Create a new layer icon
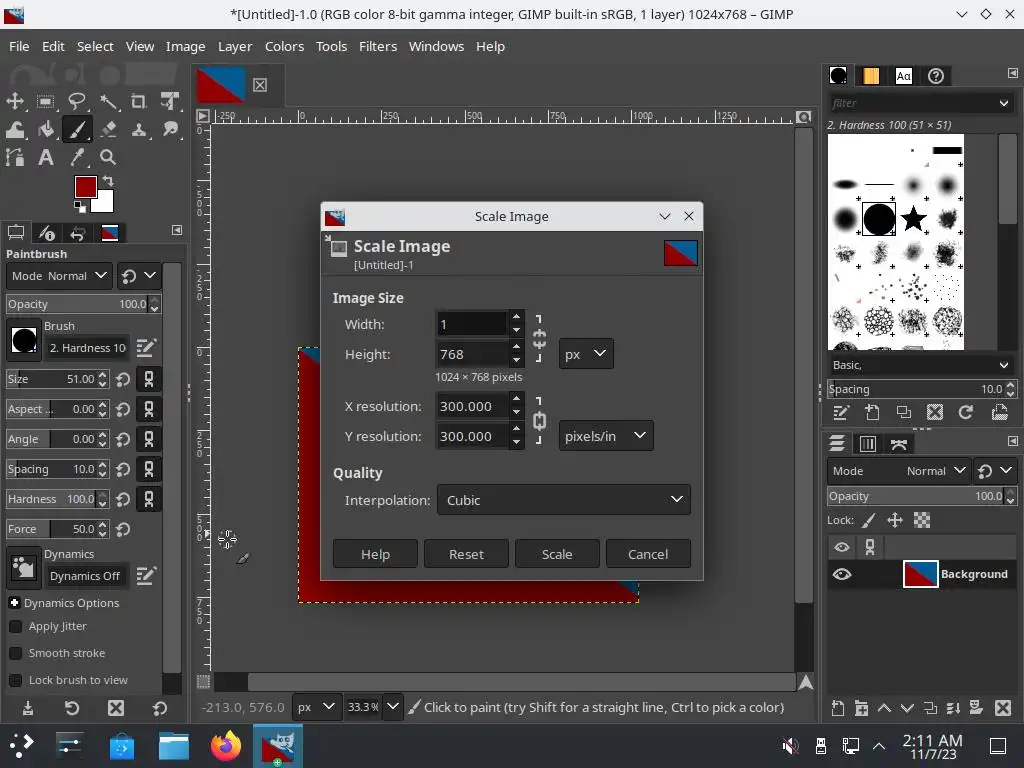The image size is (1024, 768). 838,708
